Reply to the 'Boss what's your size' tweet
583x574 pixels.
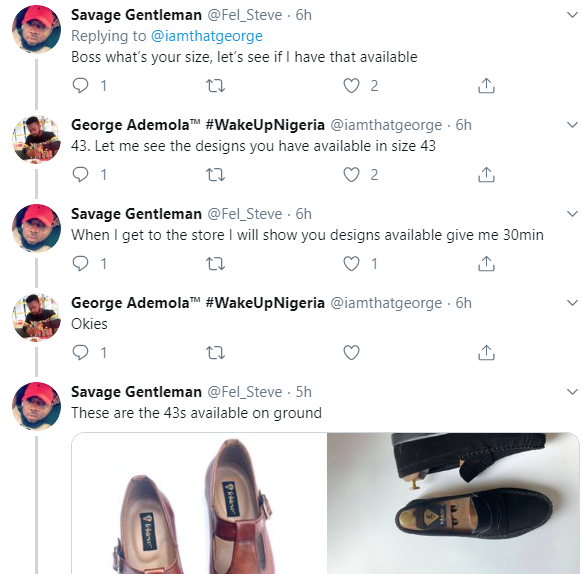(80, 86)
